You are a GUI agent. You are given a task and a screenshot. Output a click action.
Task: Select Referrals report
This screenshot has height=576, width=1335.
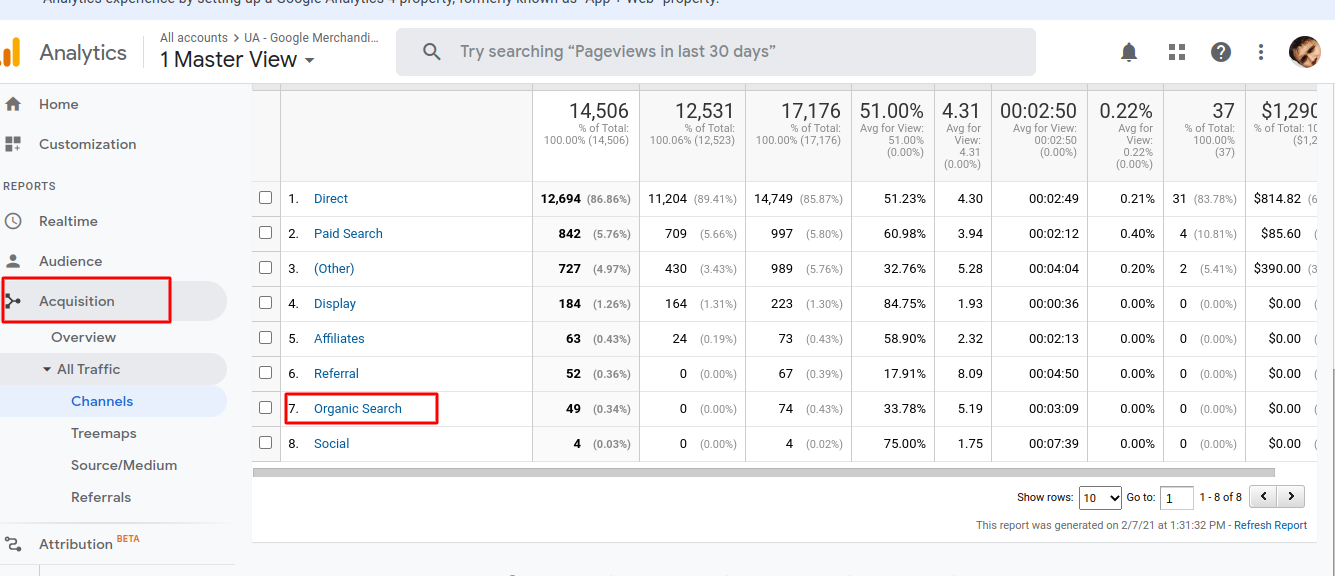(101, 497)
